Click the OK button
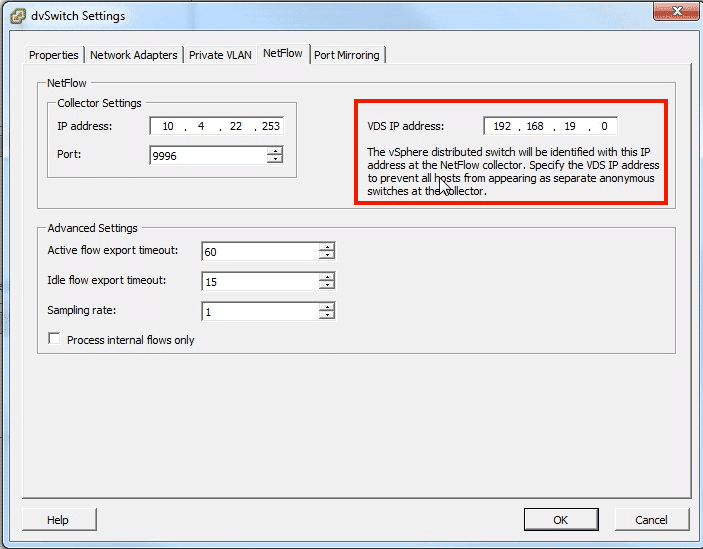 [561, 519]
